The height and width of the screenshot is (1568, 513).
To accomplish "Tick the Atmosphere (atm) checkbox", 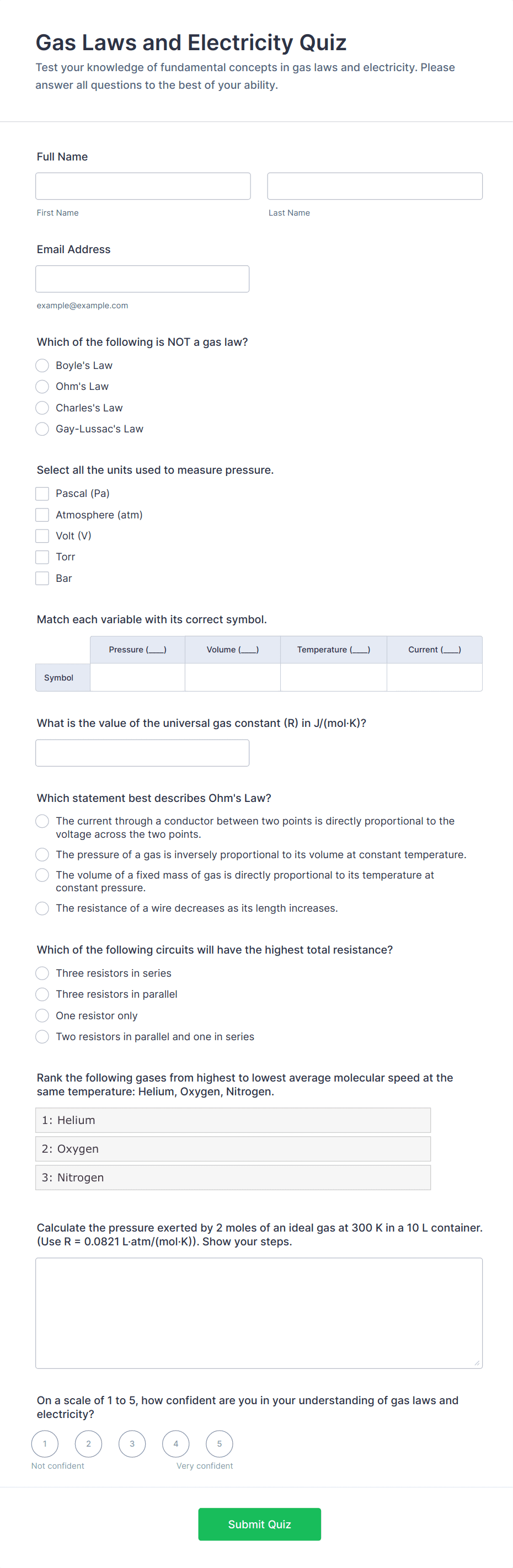I will 42,515.
